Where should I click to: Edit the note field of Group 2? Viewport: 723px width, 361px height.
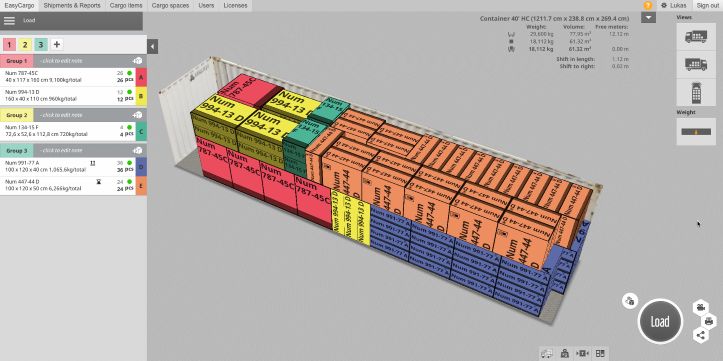60,115
